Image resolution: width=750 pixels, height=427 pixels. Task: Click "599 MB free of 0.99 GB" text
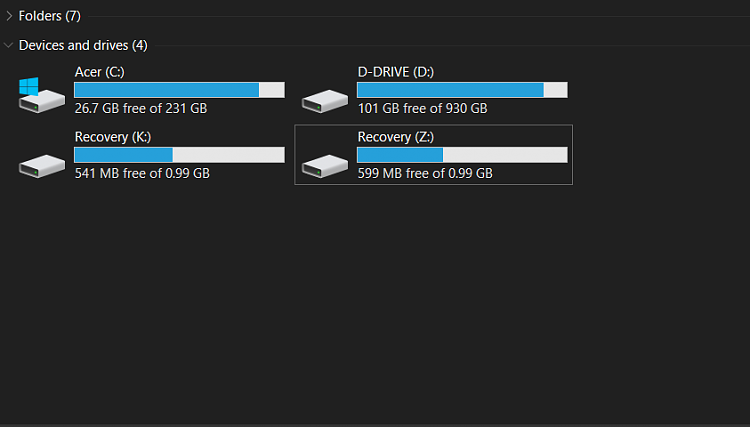425,173
